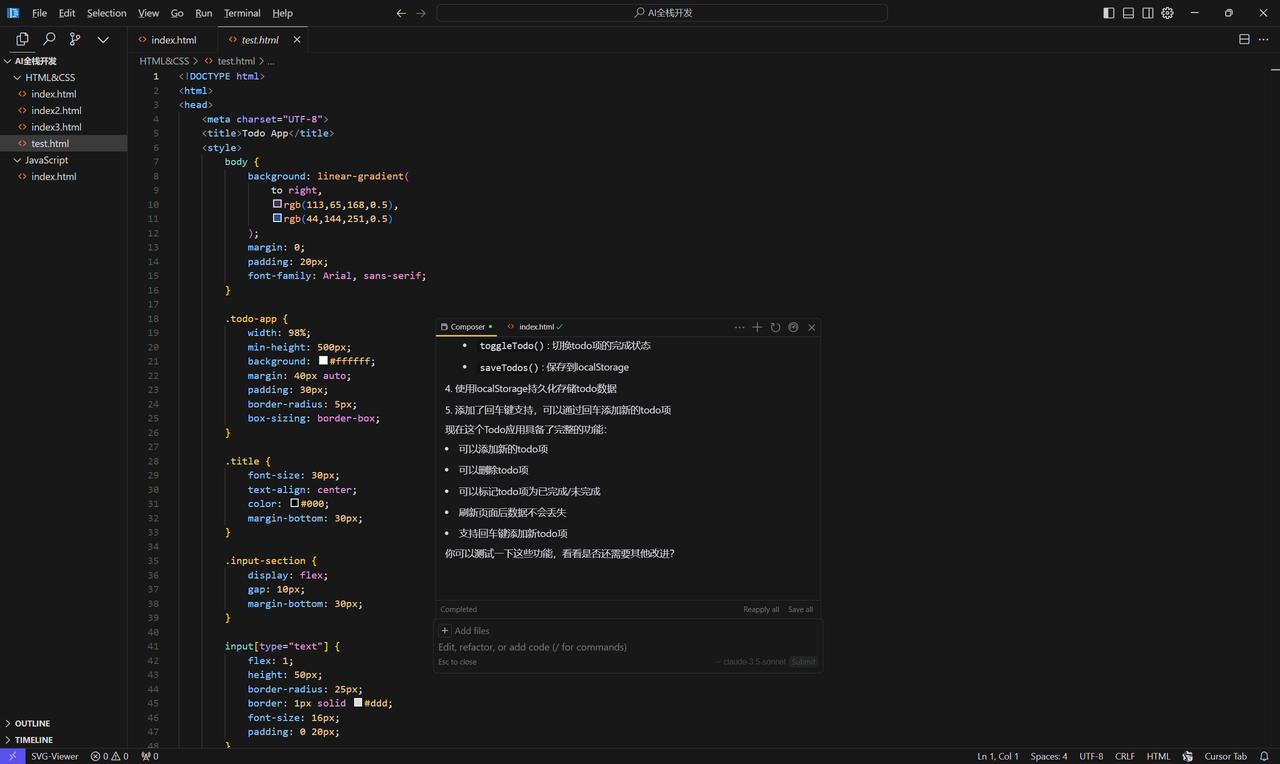Click the Composer history refresh icon
This screenshot has height=764, width=1280.
[775, 327]
